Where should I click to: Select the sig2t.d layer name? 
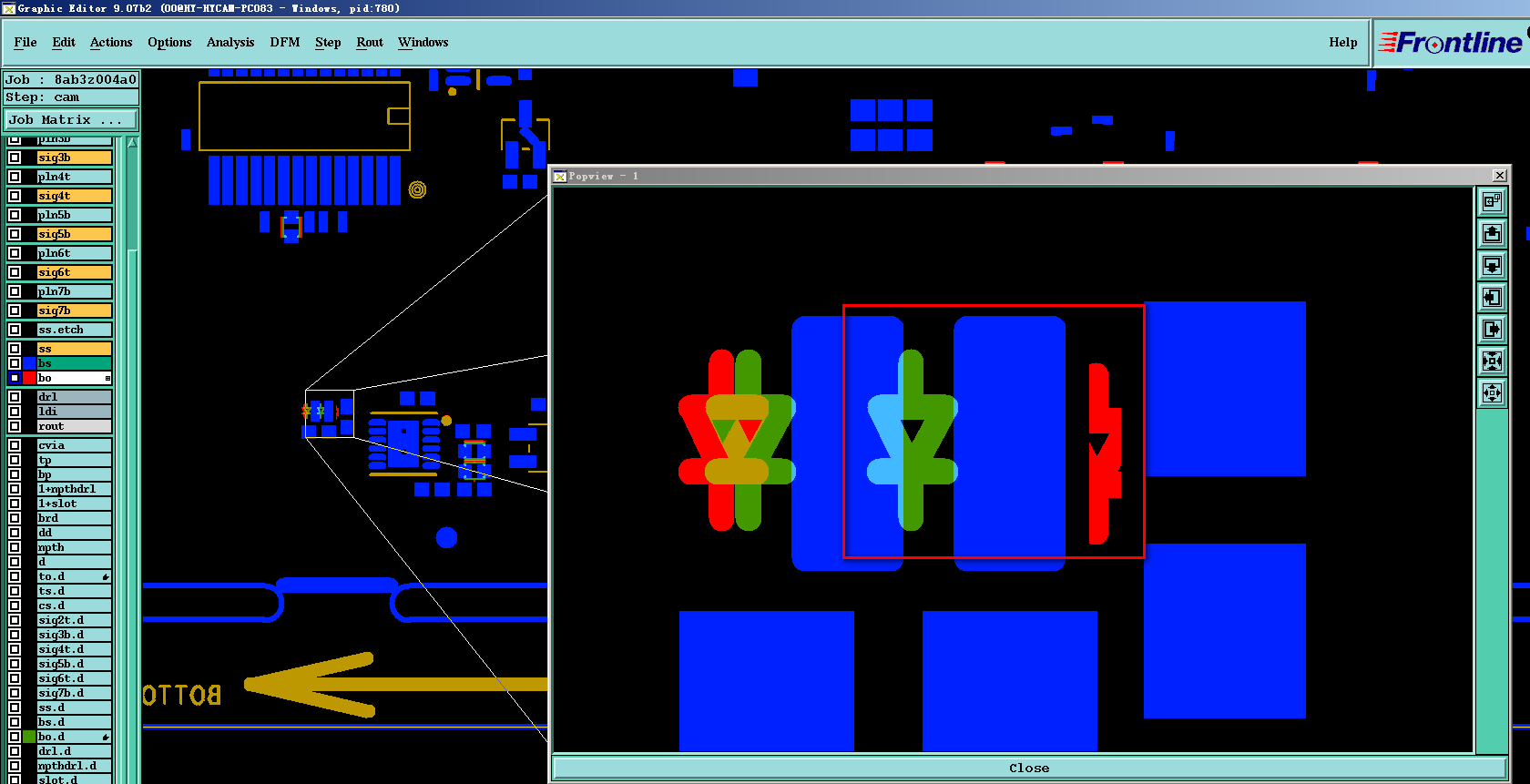point(75,620)
